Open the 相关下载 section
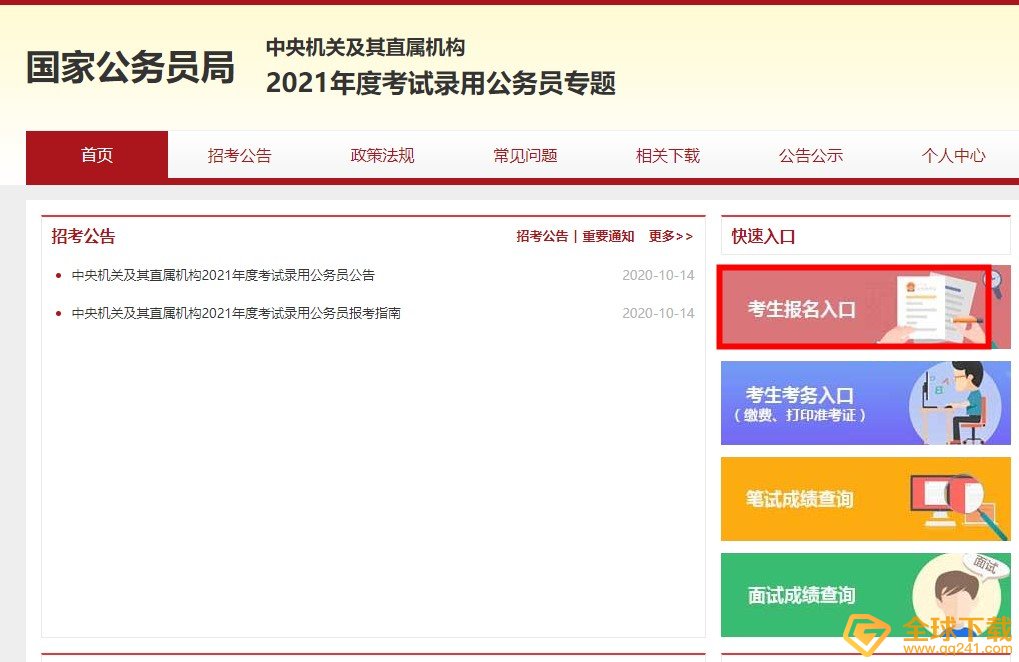 click(667, 156)
